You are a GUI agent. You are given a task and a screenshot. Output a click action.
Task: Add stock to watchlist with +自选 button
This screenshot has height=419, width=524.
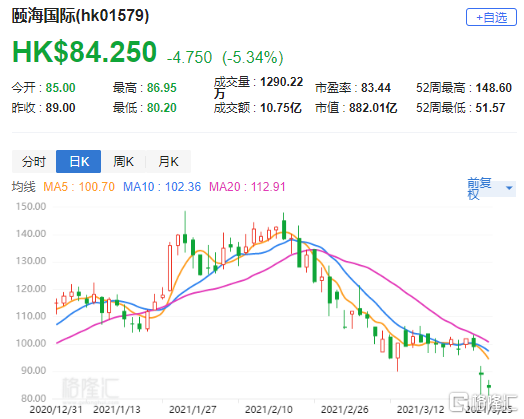click(491, 17)
